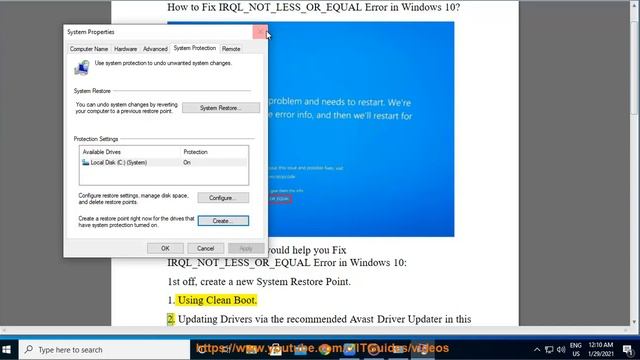Click the ENG US language indicator
The width and height of the screenshot is (640, 360).
coord(576,349)
